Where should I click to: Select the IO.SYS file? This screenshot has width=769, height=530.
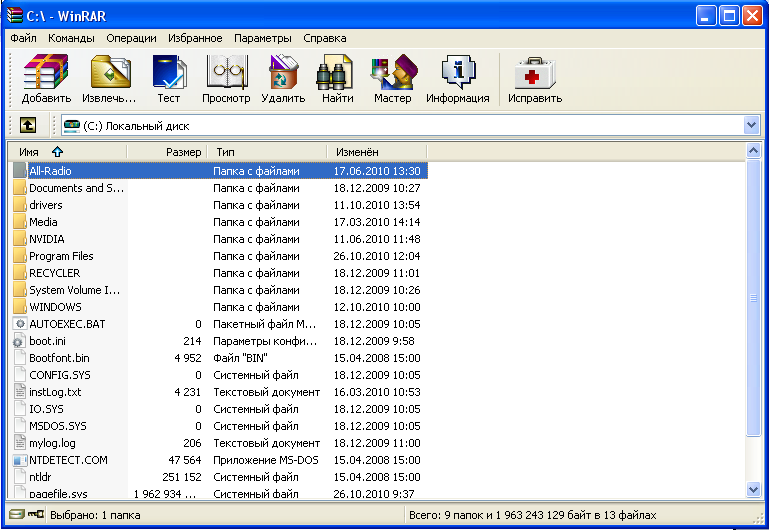pyautogui.click(x=47, y=409)
